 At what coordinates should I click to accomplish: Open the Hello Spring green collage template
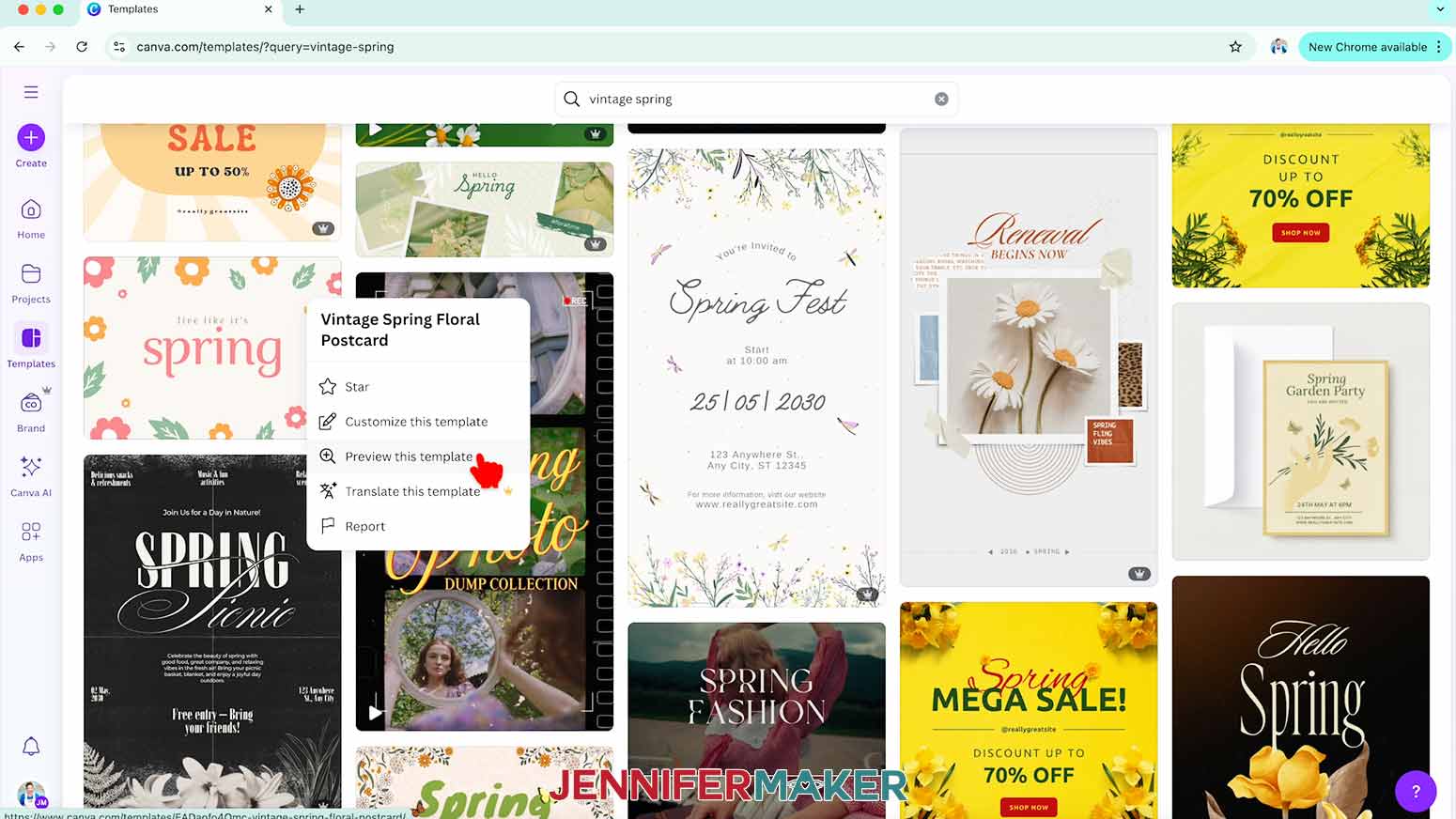pyautogui.click(x=485, y=209)
